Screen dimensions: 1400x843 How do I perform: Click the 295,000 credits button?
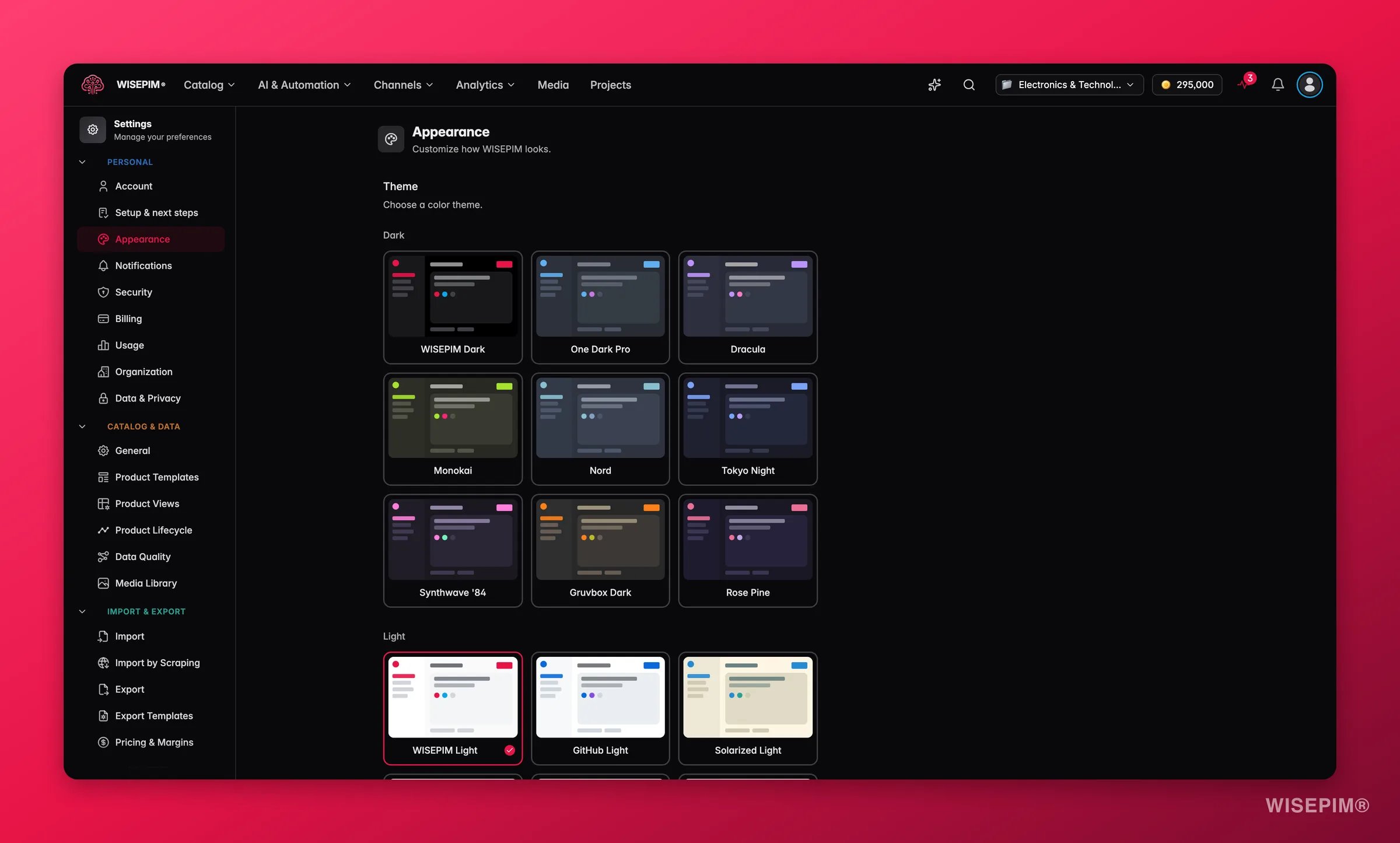[1187, 85]
